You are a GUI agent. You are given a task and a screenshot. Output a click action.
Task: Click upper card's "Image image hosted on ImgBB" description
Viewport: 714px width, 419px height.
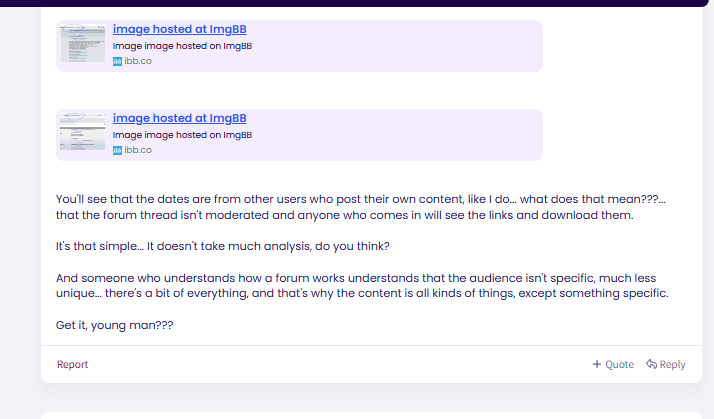coord(182,46)
